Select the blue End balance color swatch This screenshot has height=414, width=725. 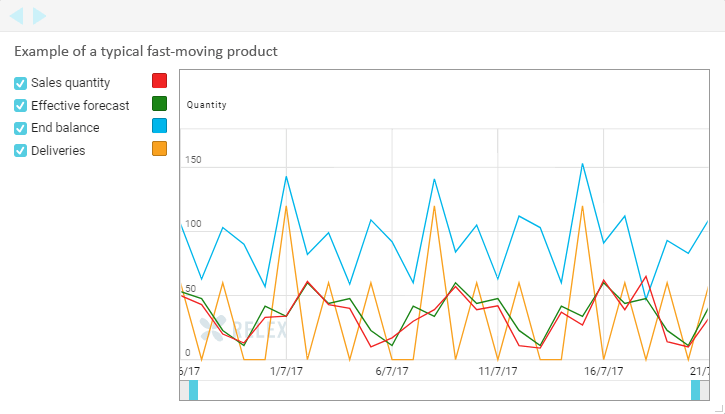click(160, 126)
